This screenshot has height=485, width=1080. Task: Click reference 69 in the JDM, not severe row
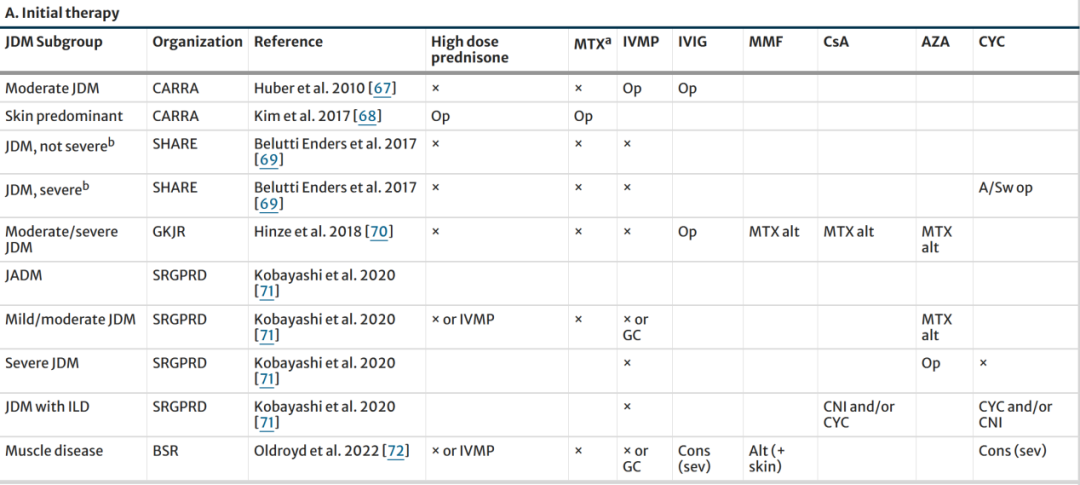[268, 160]
